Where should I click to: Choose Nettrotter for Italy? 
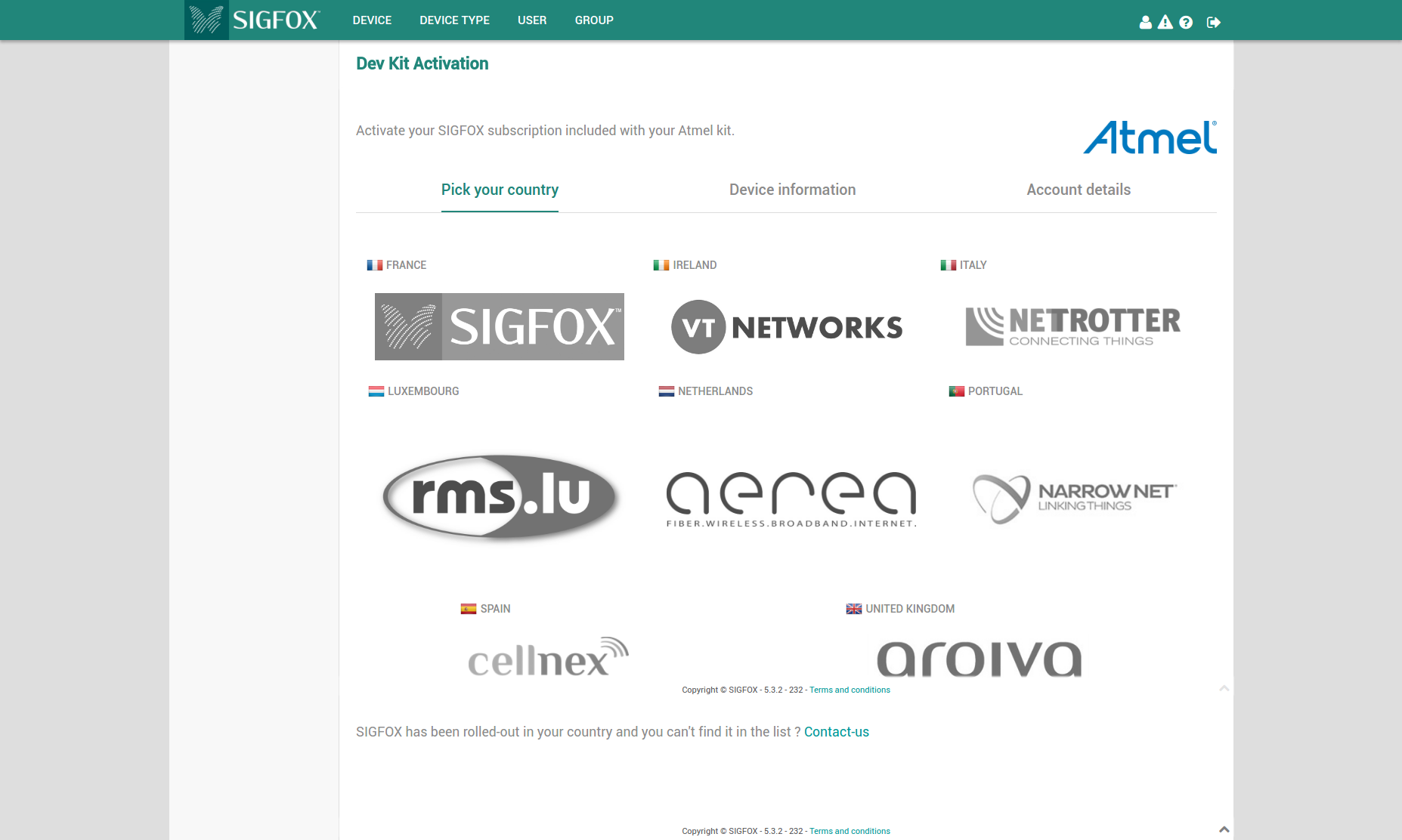[1072, 326]
